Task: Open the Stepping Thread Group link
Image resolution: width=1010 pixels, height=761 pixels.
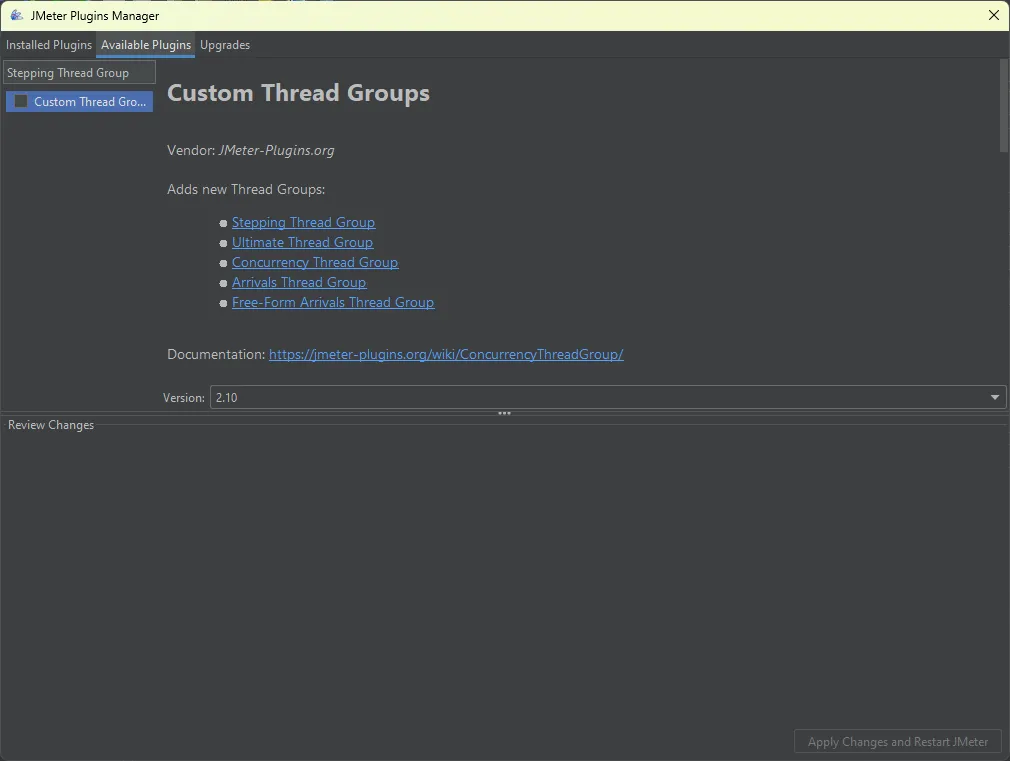Action: click(303, 222)
